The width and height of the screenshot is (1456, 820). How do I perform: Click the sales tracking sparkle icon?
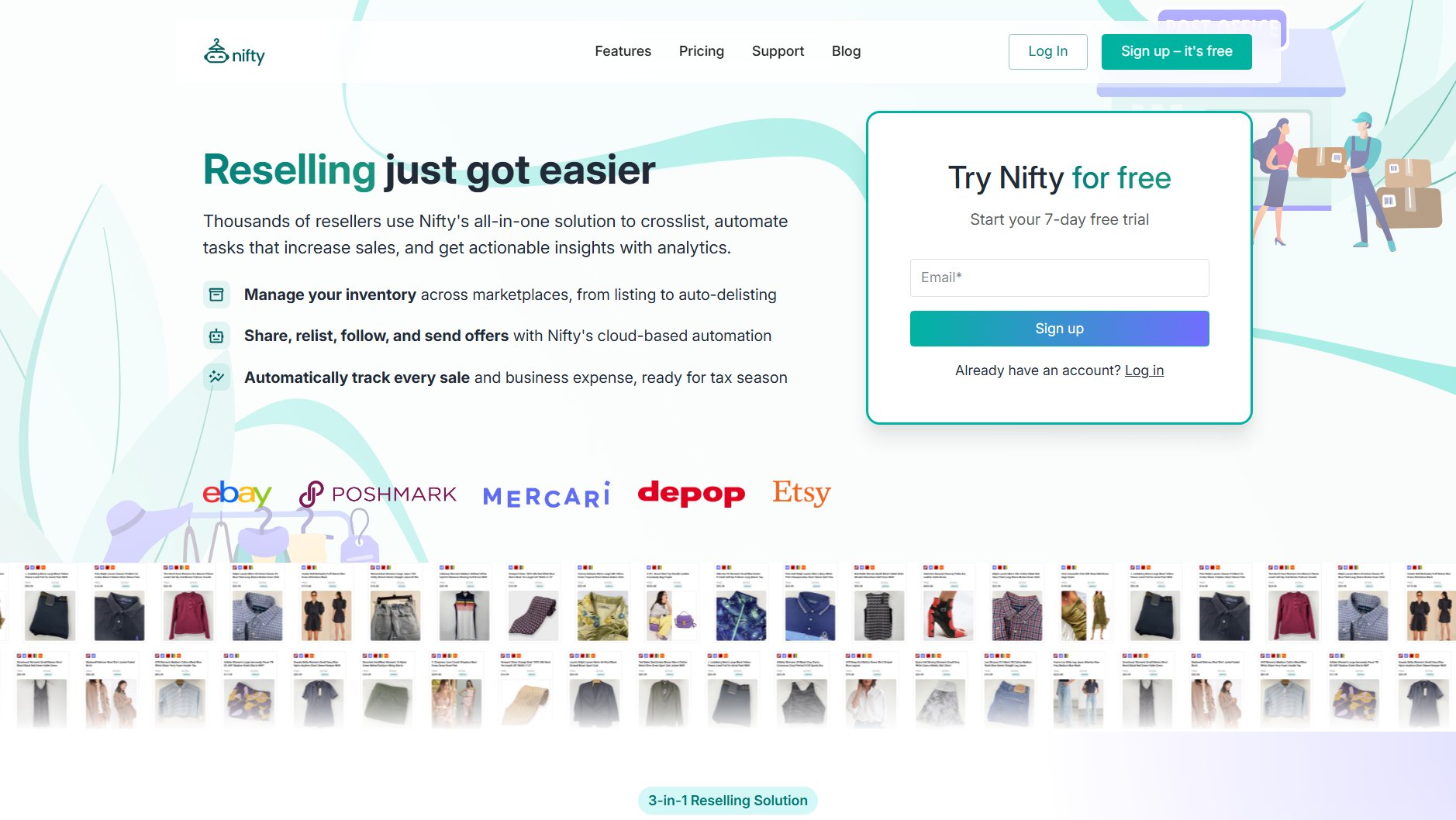coord(216,377)
